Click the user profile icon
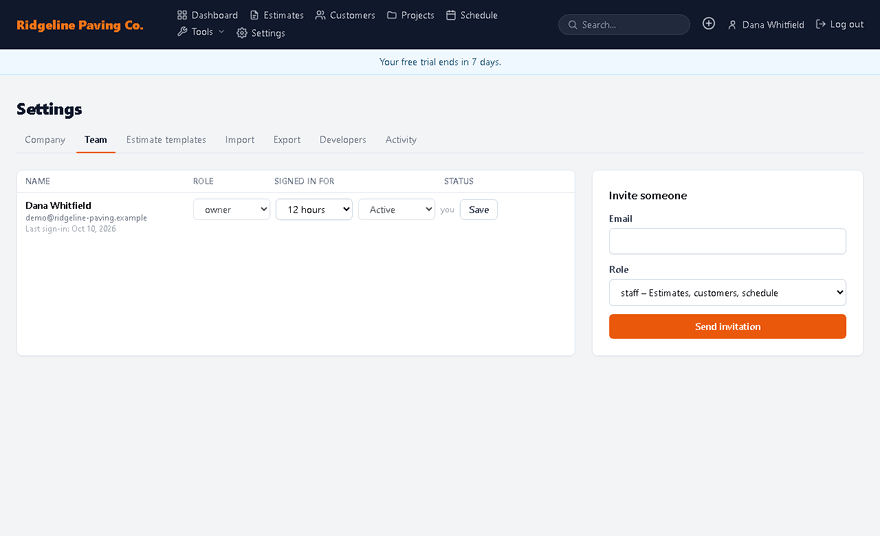 tap(732, 25)
